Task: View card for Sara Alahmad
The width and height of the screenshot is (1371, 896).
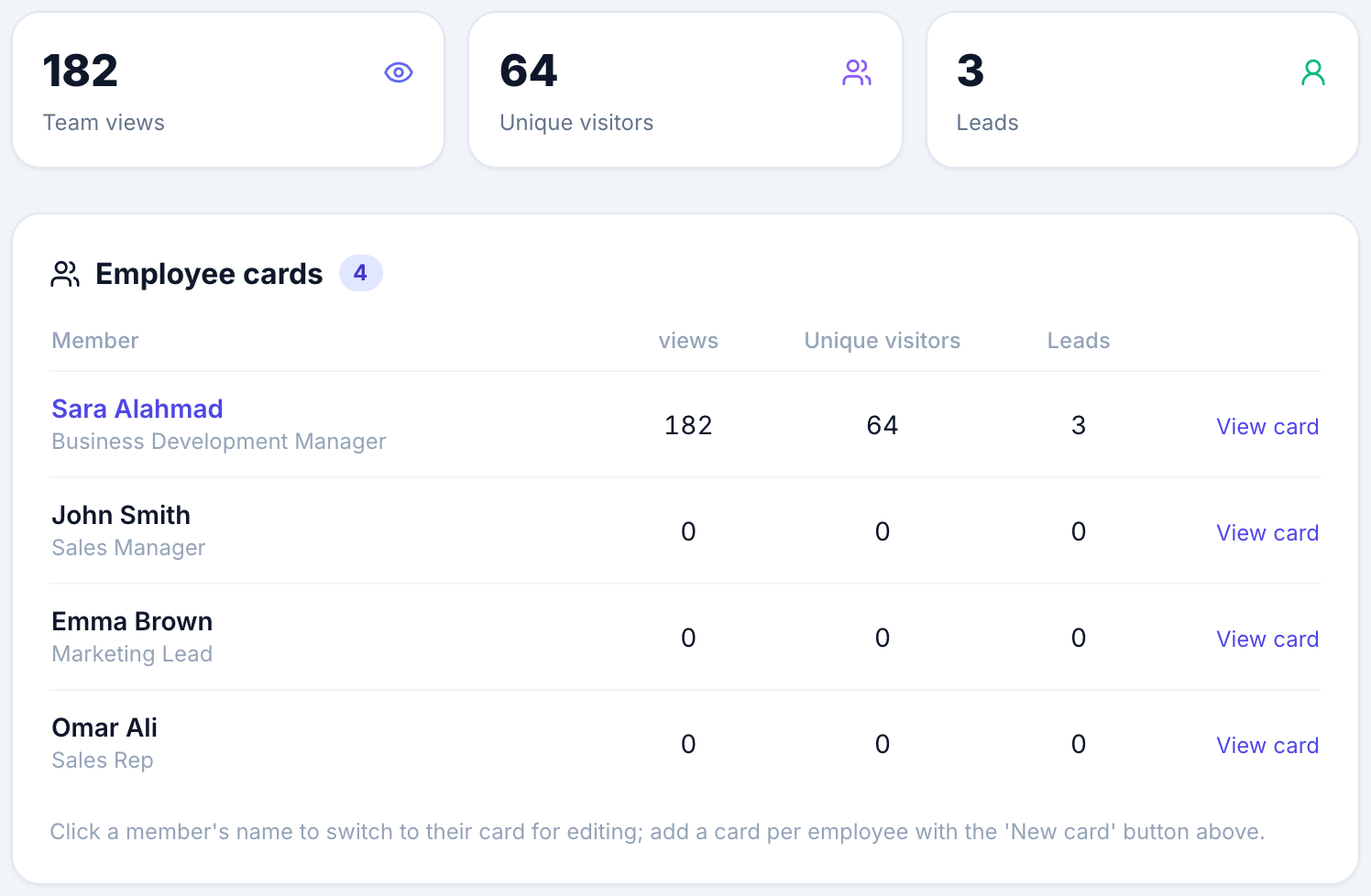Action: [1267, 426]
